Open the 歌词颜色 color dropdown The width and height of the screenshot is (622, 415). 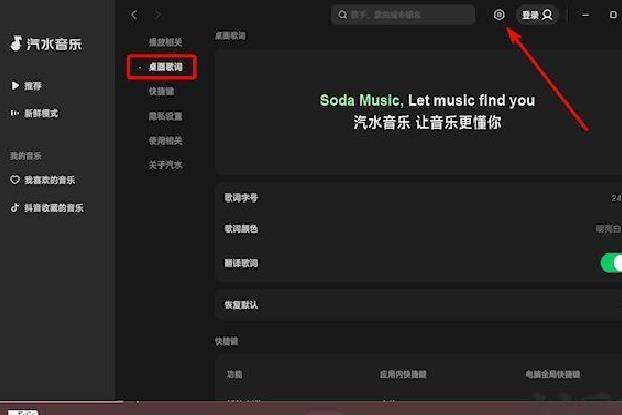608,229
